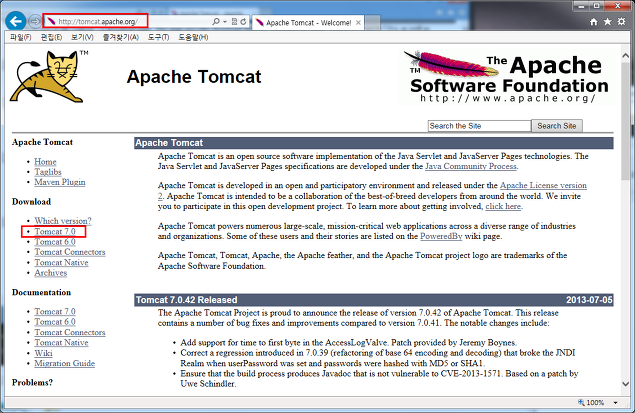This screenshot has height=413, width=635.
Task: Click the vertical scrollbar thumb
Action: click(x=625, y=121)
